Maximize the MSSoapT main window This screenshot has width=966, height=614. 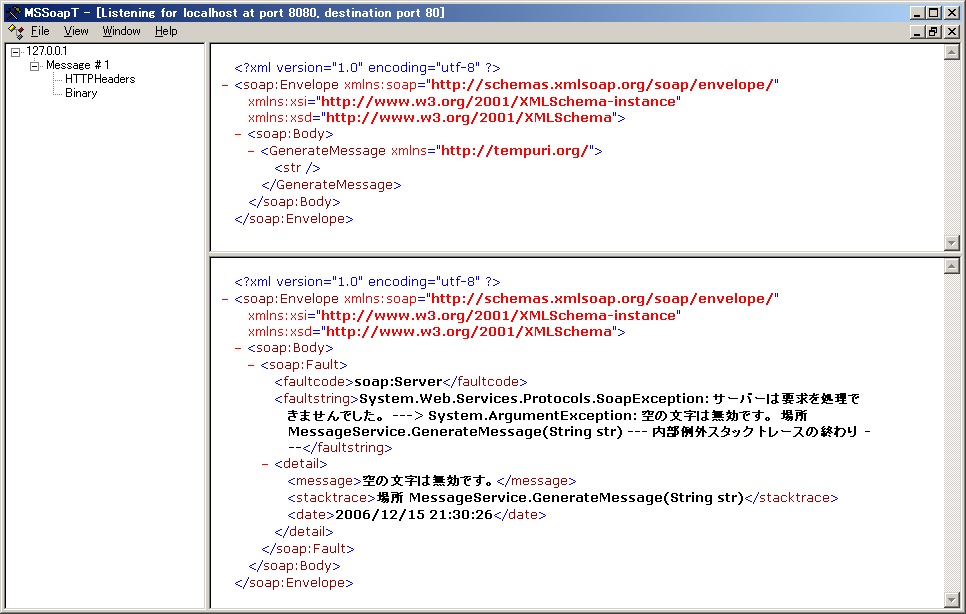pos(934,13)
